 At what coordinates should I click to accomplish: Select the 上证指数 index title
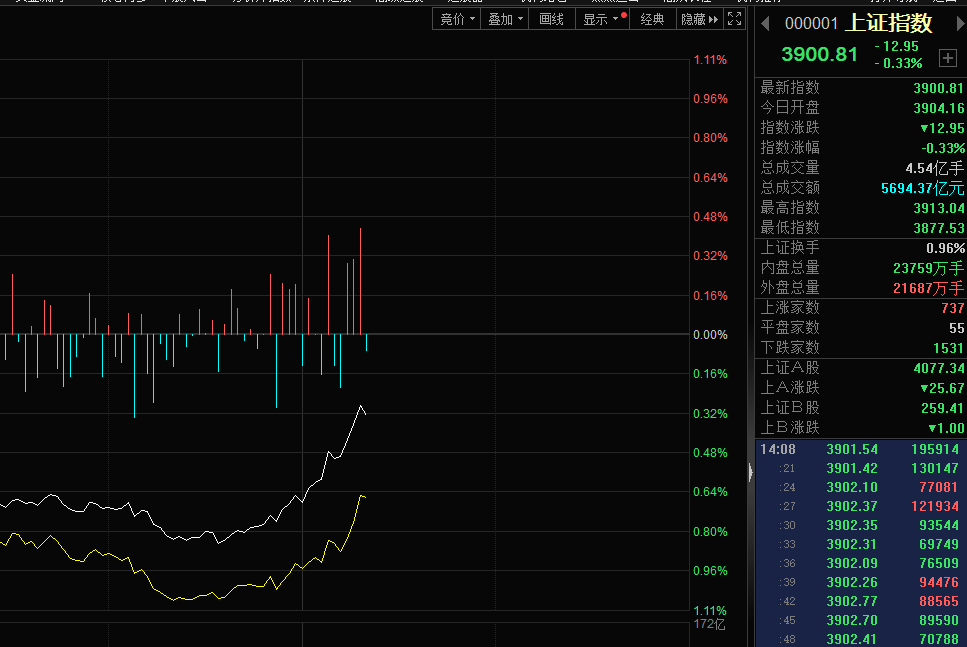click(x=889, y=23)
